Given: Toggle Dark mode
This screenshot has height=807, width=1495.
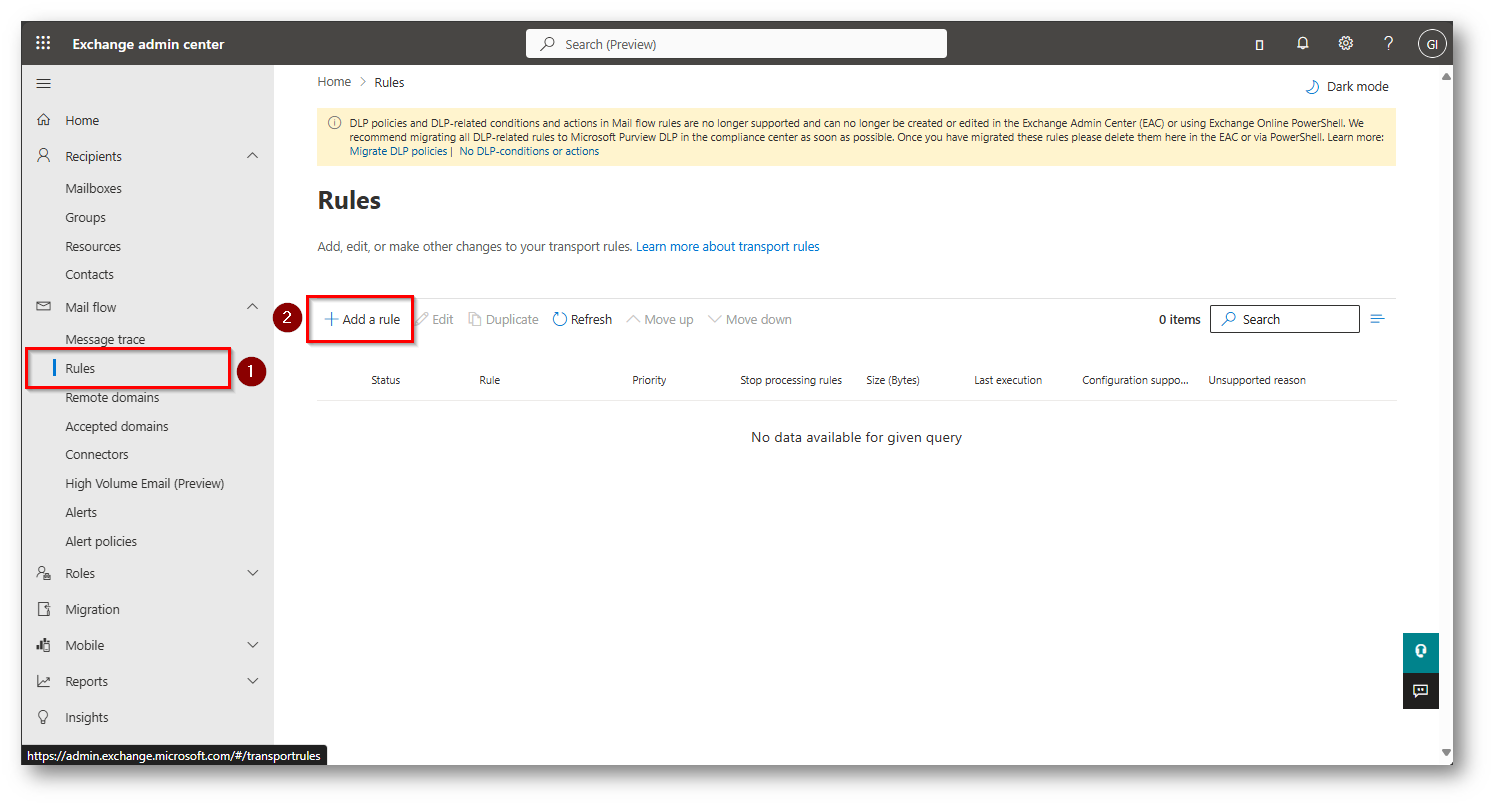Looking at the screenshot, I should [1347, 87].
